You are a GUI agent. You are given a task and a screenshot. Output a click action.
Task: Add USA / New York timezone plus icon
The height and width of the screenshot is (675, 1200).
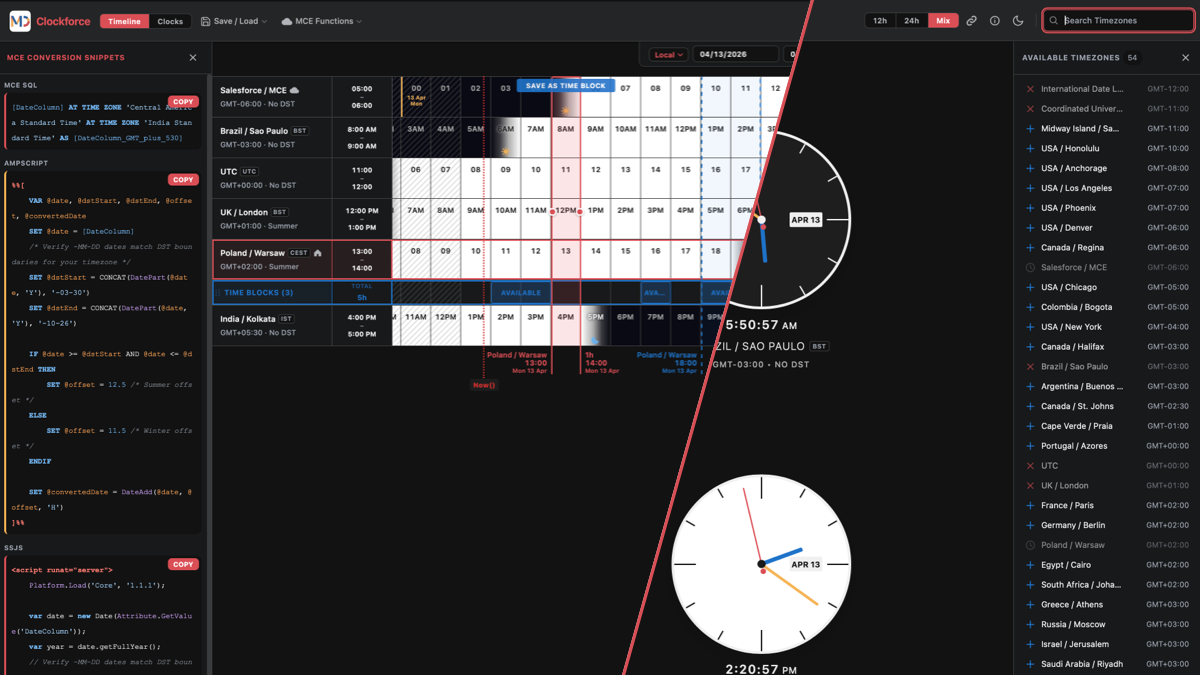(x=1030, y=327)
